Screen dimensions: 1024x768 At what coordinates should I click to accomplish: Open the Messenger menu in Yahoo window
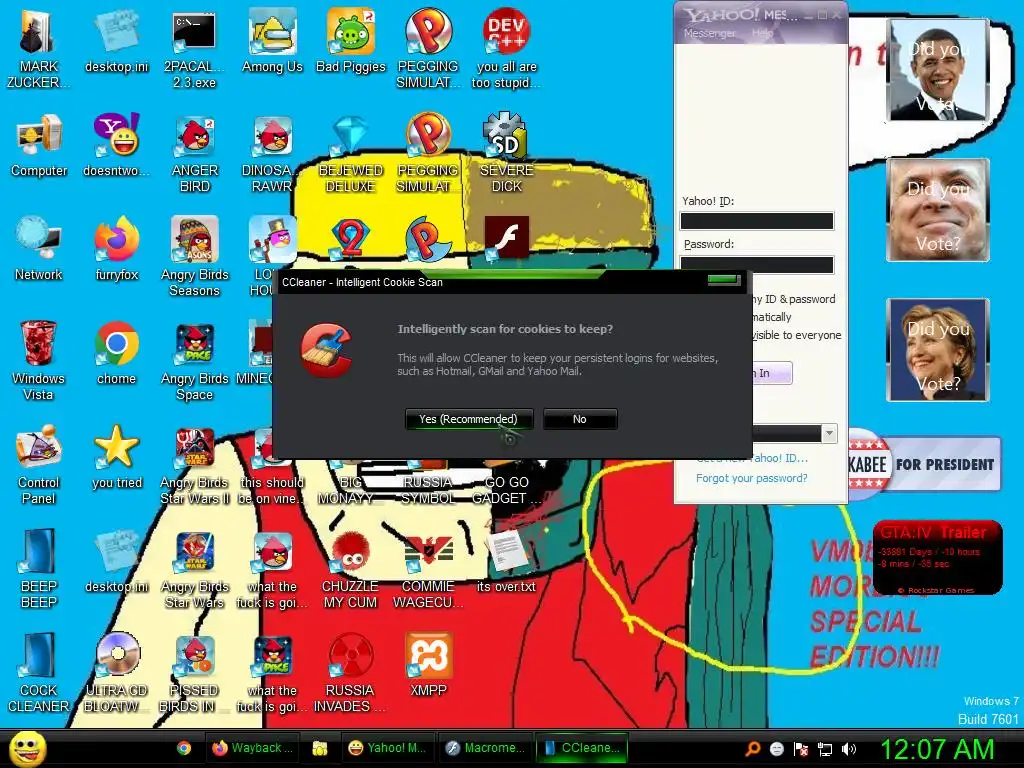(709, 33)
